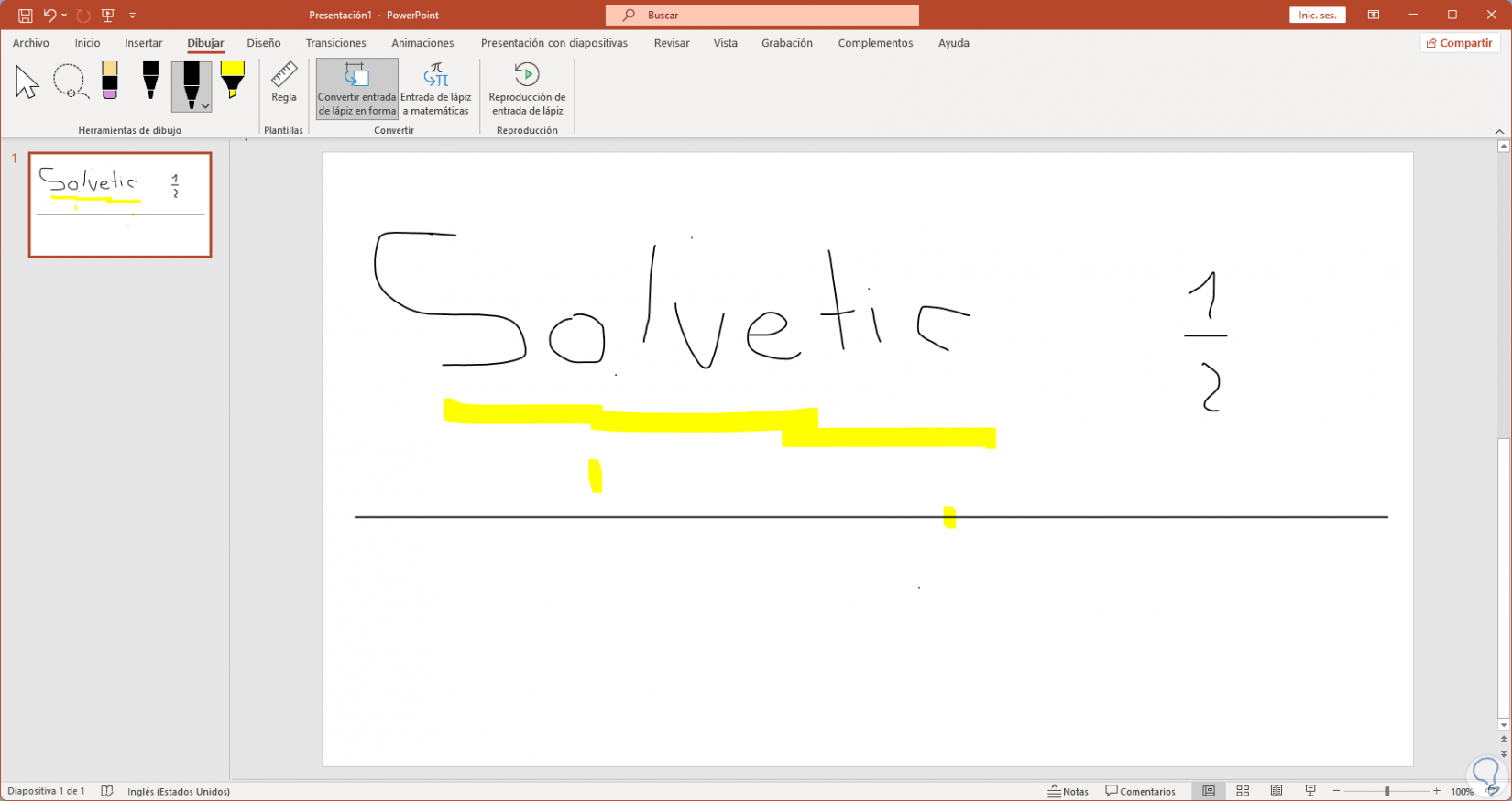Open the Animaciones tab
This screenshot has height=801, width=1512.
(x=422, y=43)
